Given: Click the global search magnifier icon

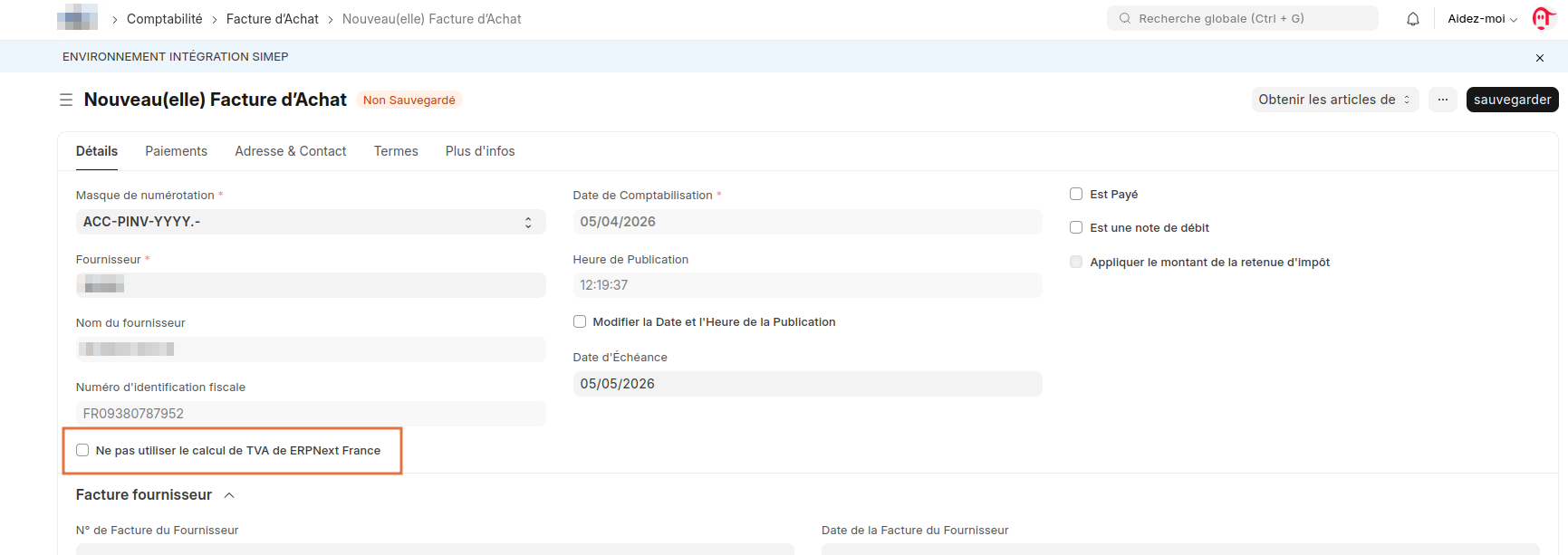Looking at the screenshot, I should tap(1124, 18).
